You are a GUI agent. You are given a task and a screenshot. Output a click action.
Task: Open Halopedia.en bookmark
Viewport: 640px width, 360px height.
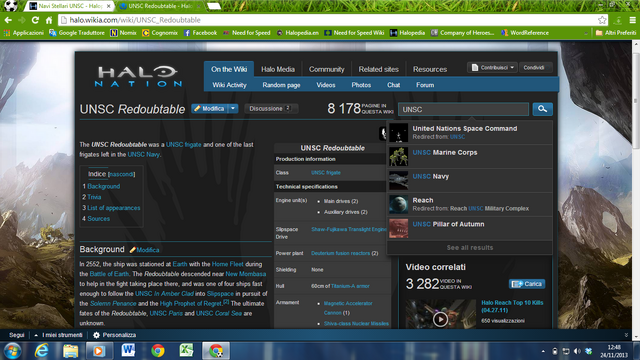coord(298,33)
